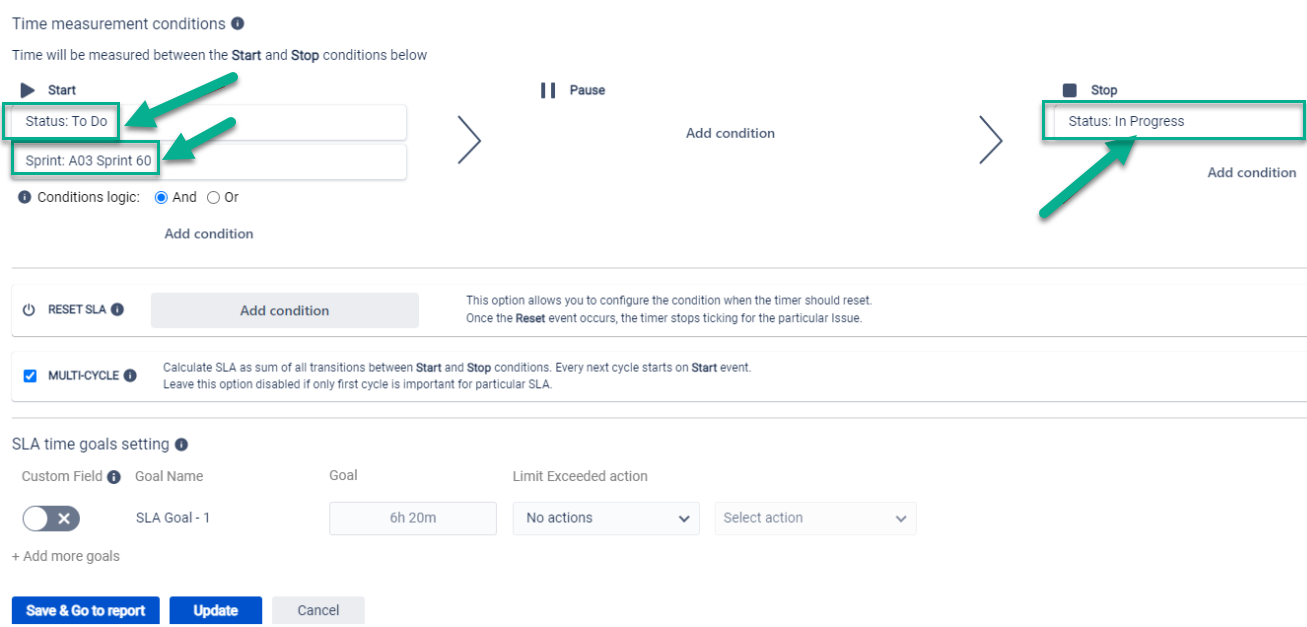This screenshot has width=1307, height=627.
Task: Select the Or conditions logic radio button
Action: point(213,197)
